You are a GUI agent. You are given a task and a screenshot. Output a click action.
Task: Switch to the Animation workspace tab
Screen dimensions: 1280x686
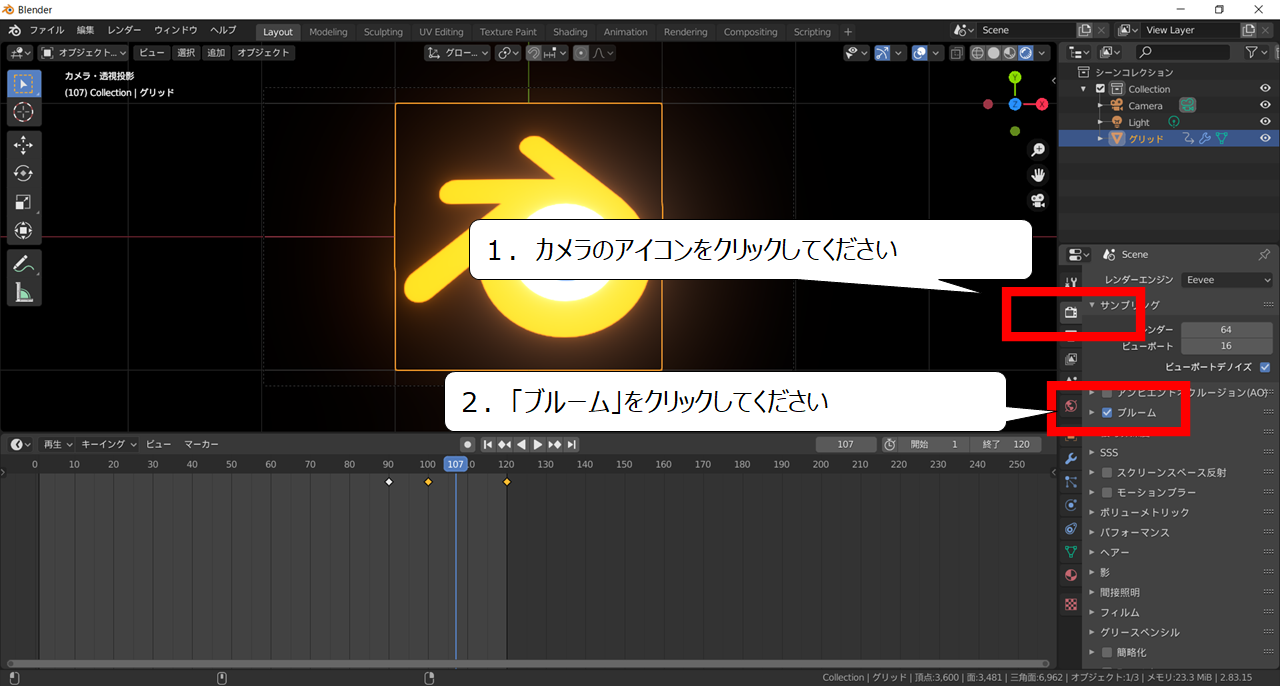[x=626, y=32]
